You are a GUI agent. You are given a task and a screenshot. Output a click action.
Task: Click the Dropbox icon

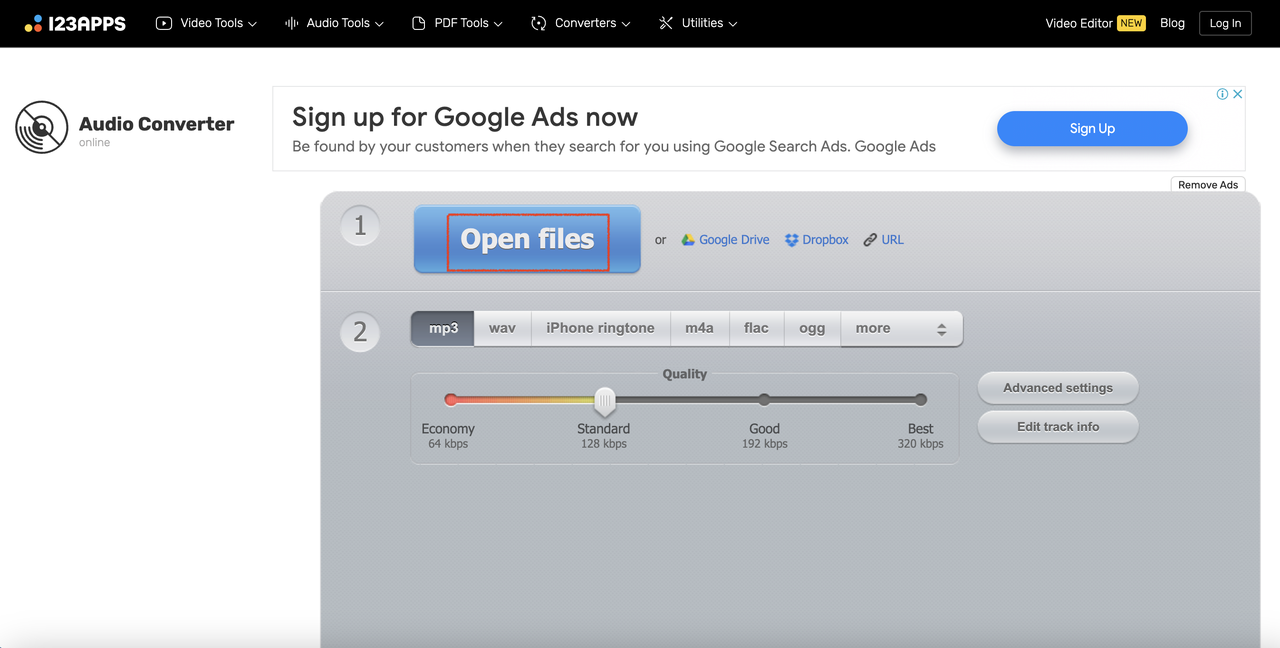coord(791,240)
